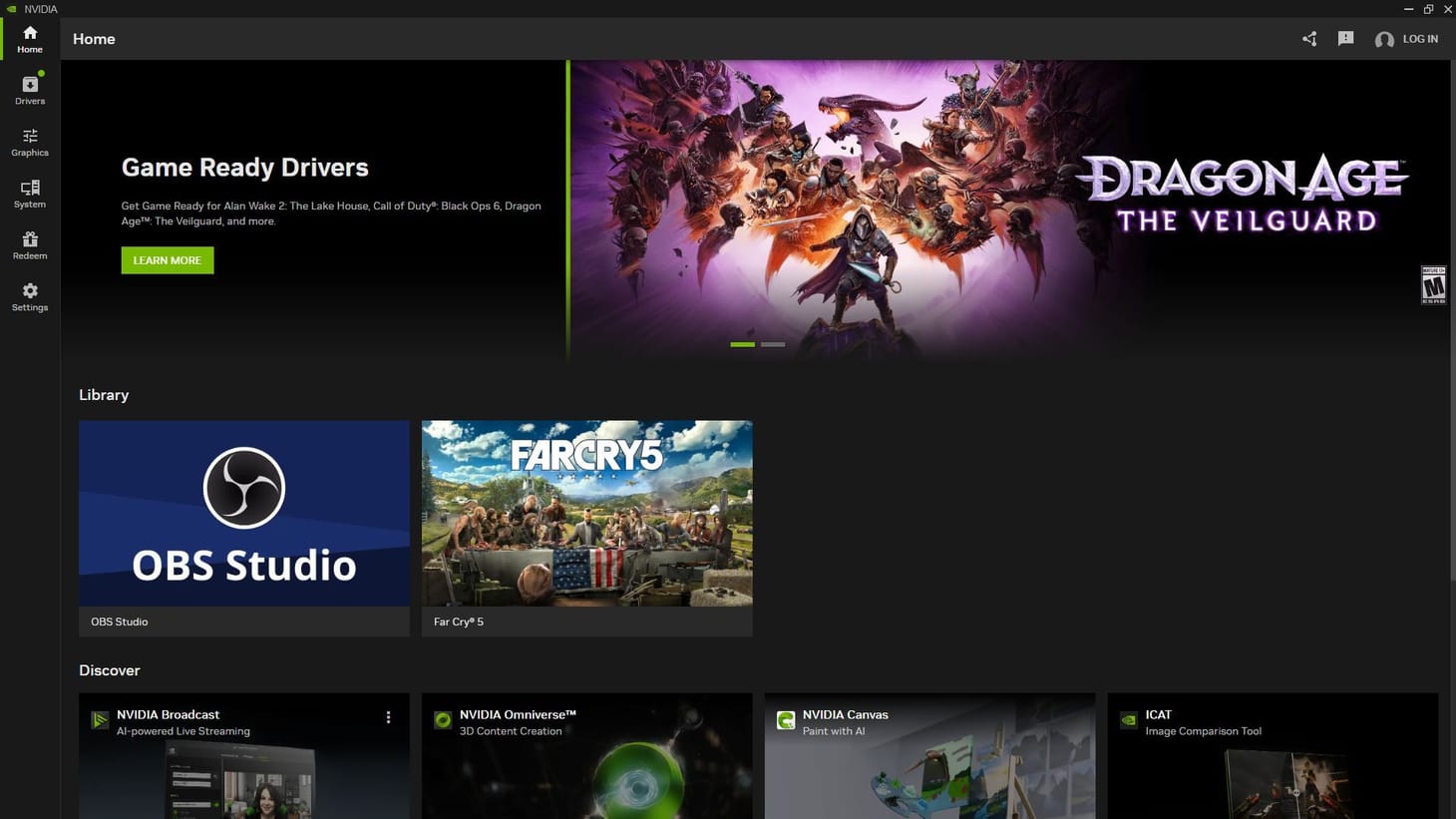The height and width of the screenshot is (819, 1456).
Task: Go to the Redeem section
Action: pyautogui.click(x=29, y=245)
